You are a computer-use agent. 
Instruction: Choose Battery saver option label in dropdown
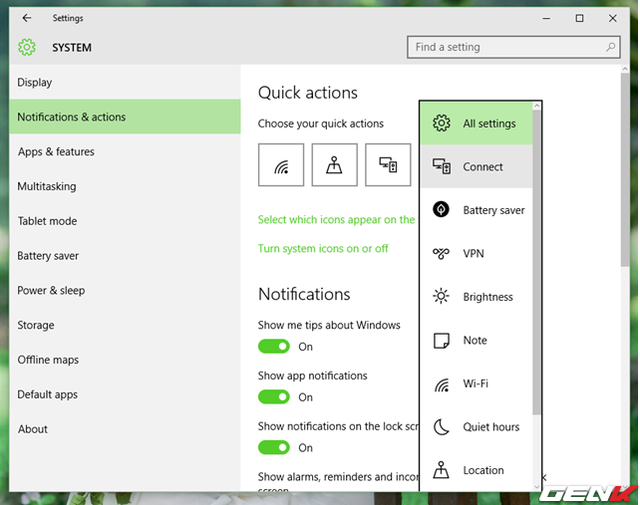tap(494, 210)
